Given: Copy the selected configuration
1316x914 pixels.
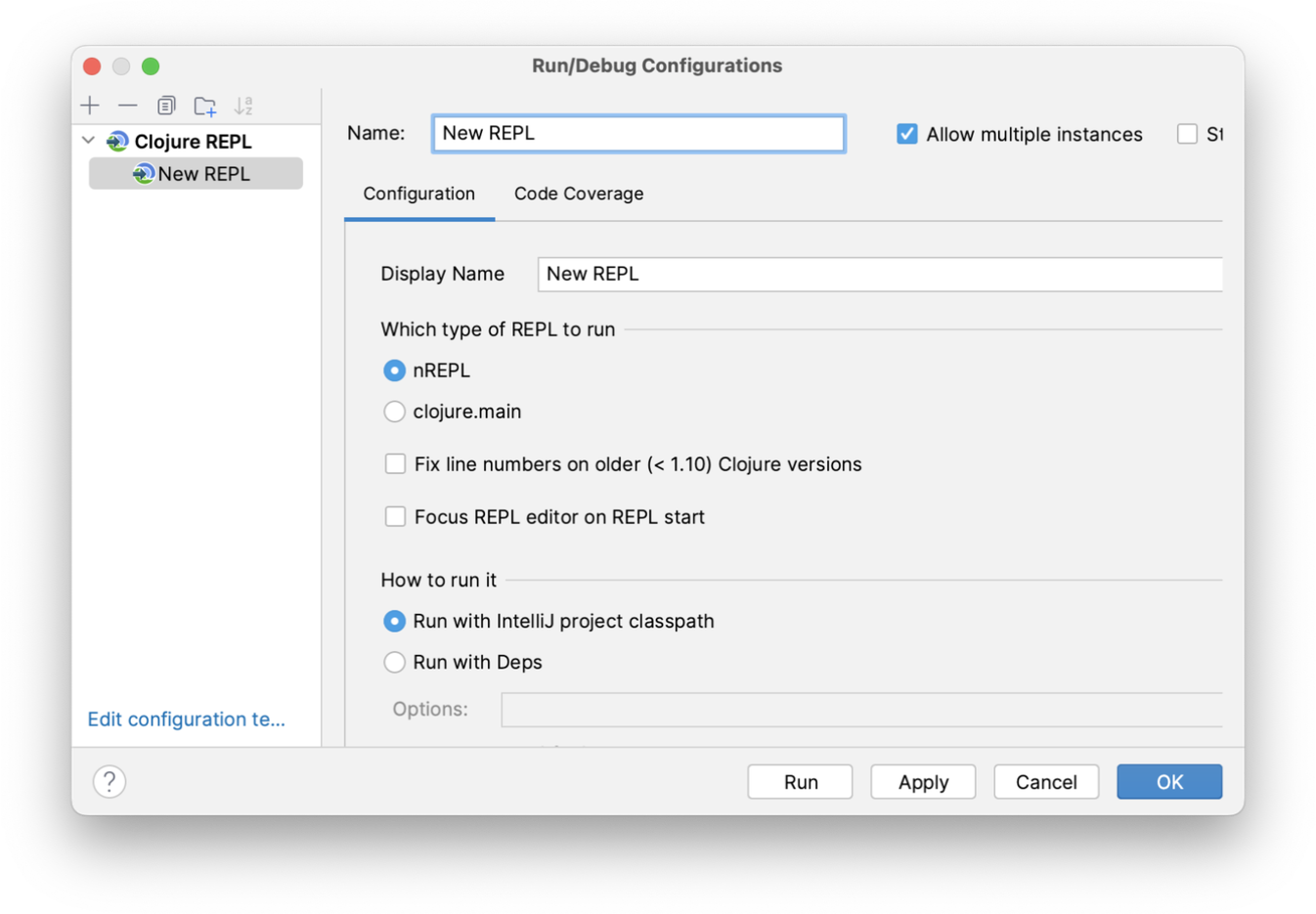Looking at the screenshot, I should coord(166,106).
